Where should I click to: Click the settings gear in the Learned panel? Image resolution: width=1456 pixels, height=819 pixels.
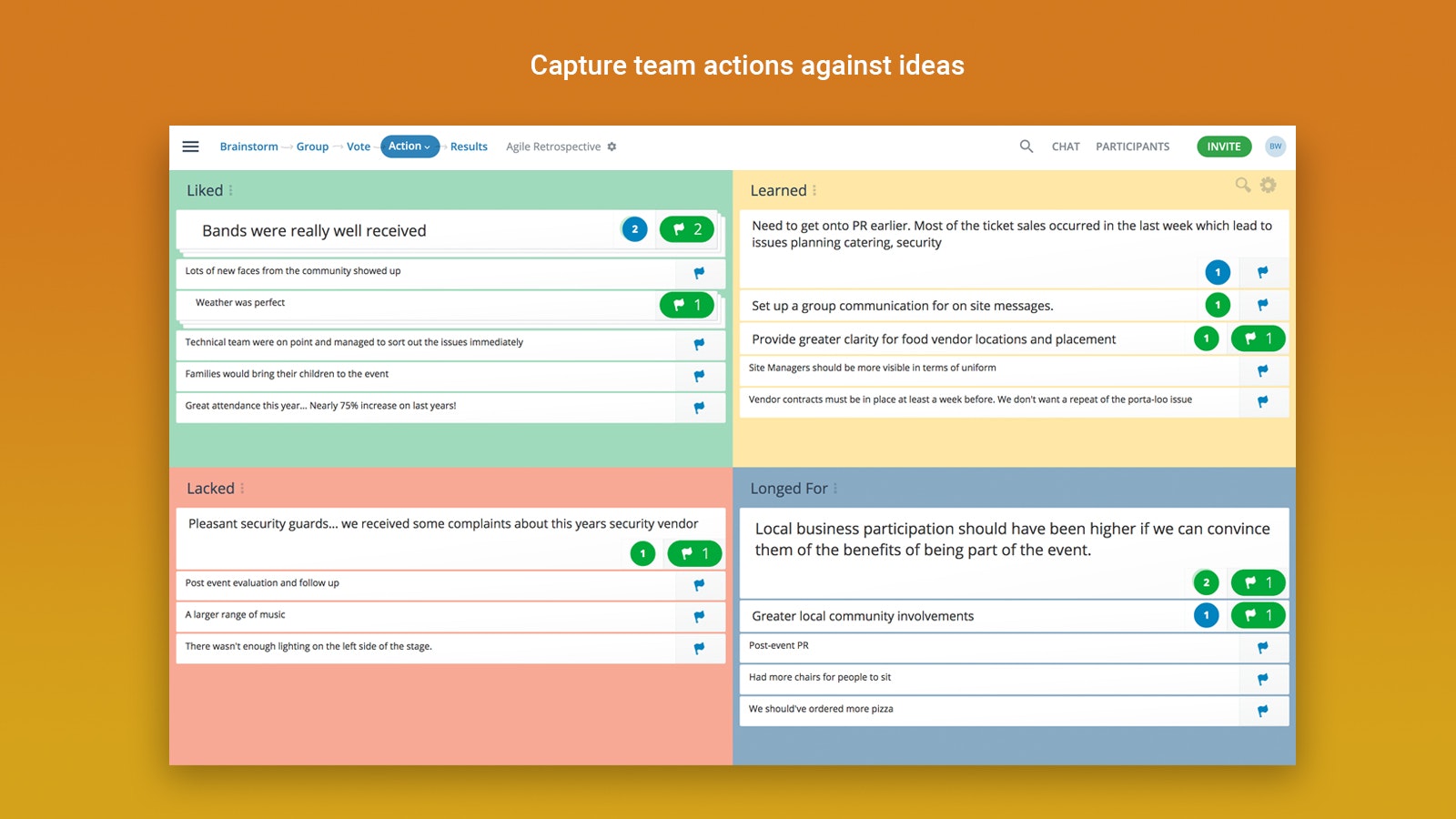(x=1269, y=185)
